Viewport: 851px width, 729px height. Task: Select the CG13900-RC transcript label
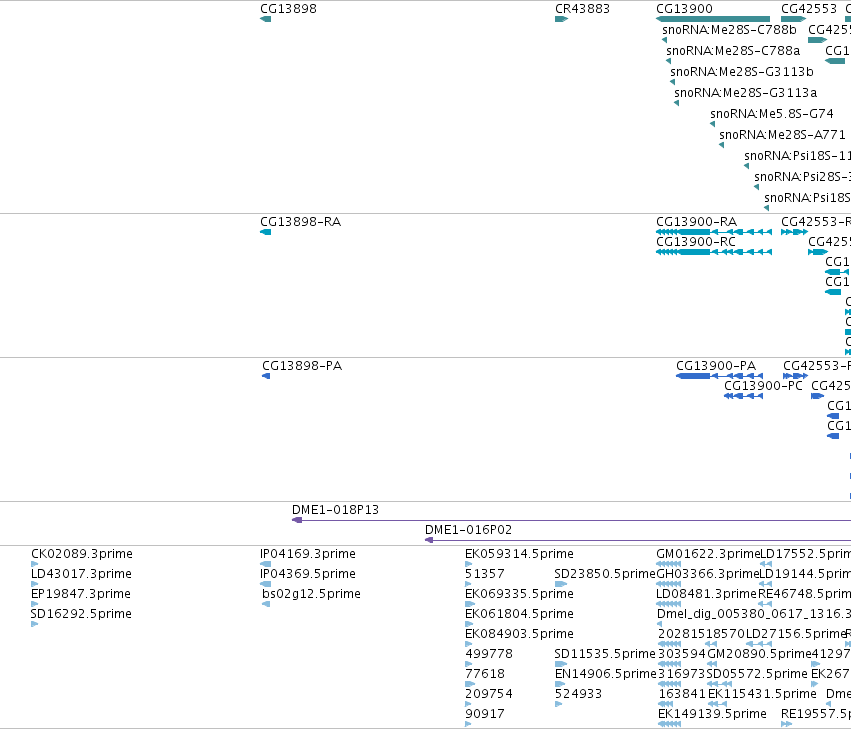[696, 242]
